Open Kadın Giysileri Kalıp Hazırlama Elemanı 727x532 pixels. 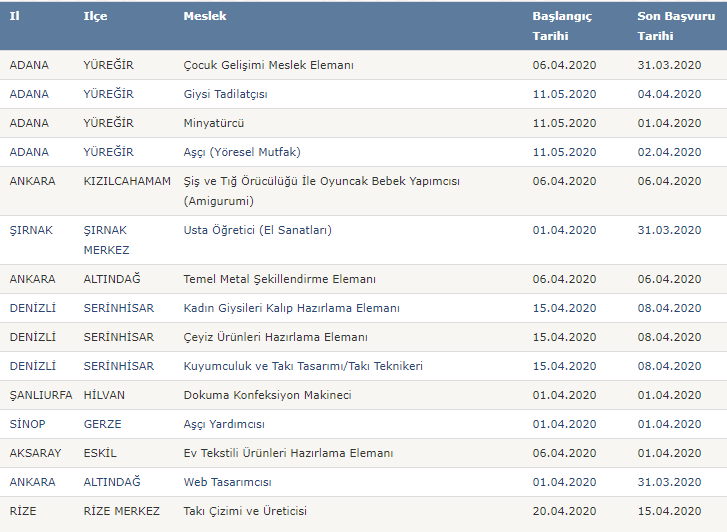(x=292, y=308)
